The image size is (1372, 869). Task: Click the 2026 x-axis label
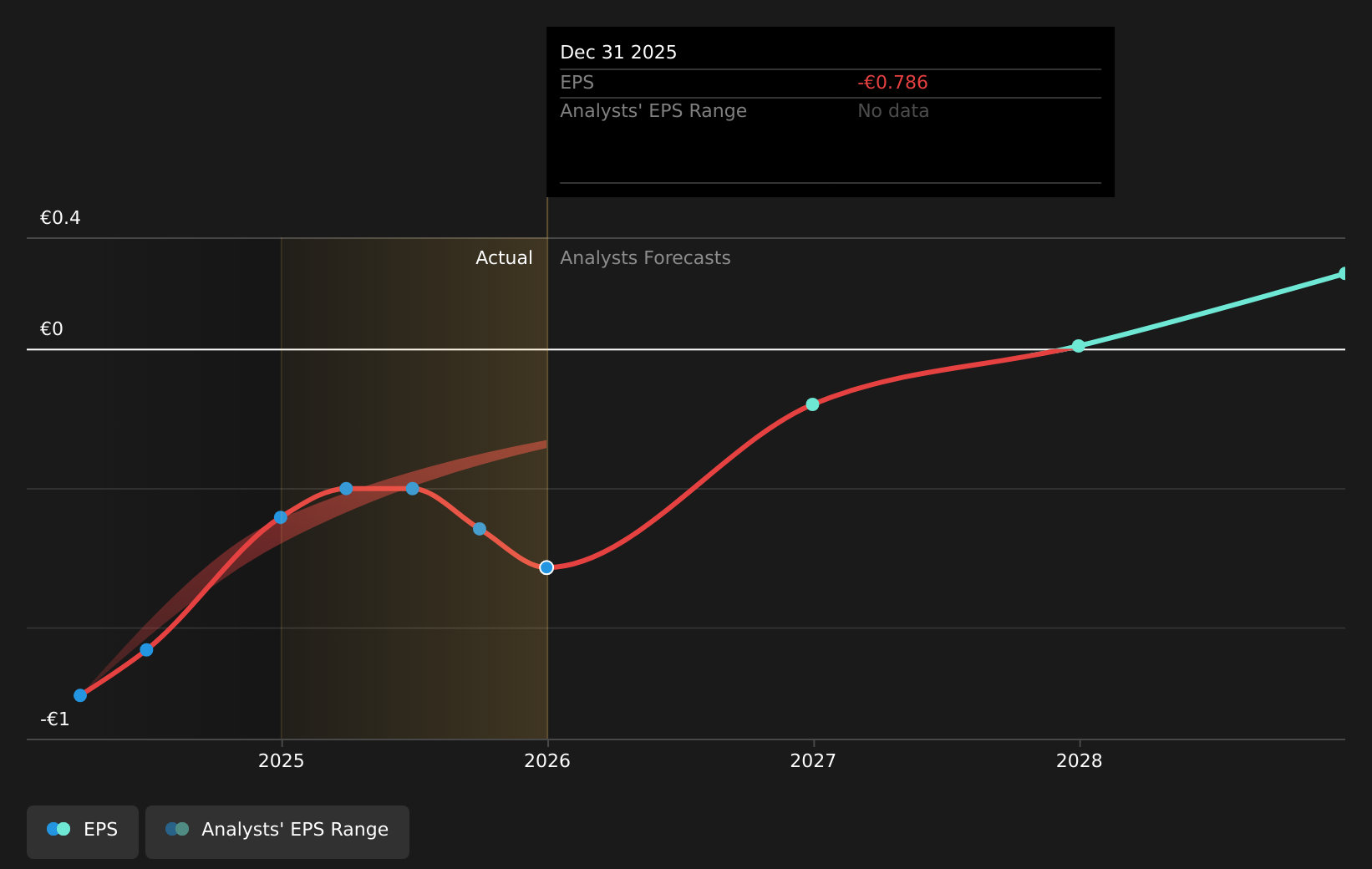tap(547, 760)
